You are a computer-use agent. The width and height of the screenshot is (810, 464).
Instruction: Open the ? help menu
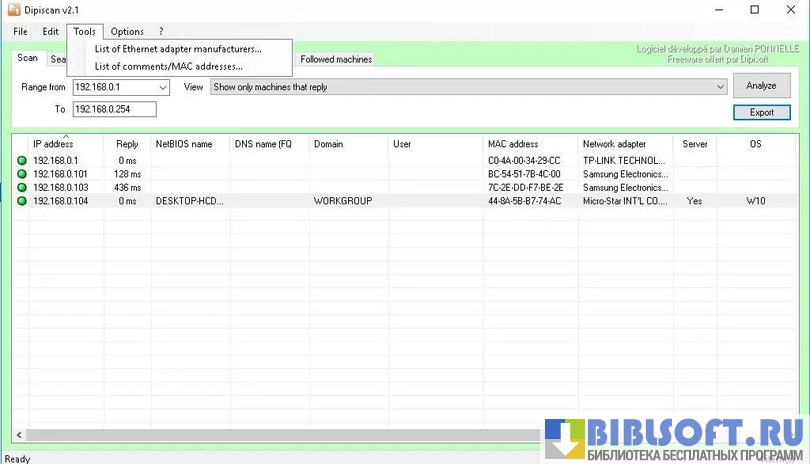point(161,32)
